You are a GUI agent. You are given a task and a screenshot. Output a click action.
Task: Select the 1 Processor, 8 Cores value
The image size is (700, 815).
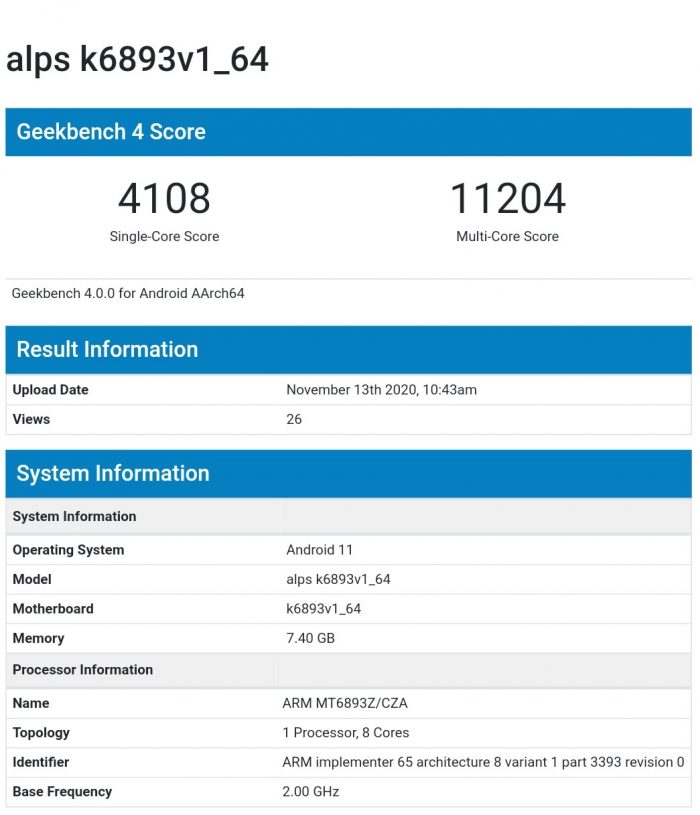point(346,733)
